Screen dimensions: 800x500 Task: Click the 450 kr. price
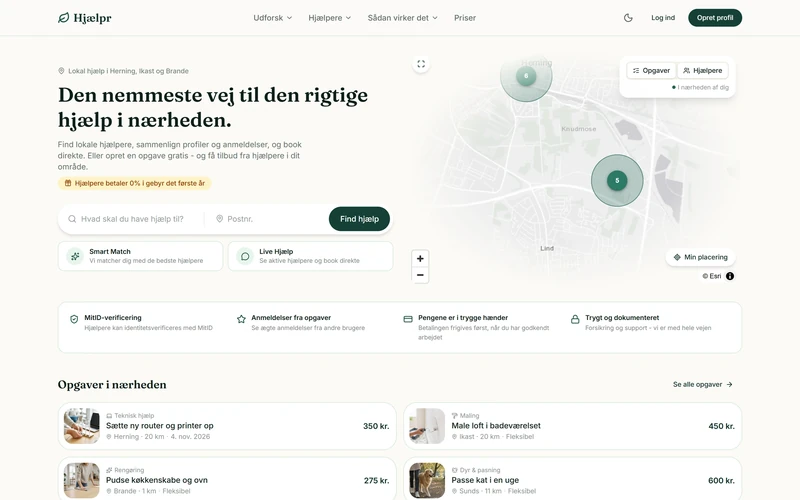point(721,426)
